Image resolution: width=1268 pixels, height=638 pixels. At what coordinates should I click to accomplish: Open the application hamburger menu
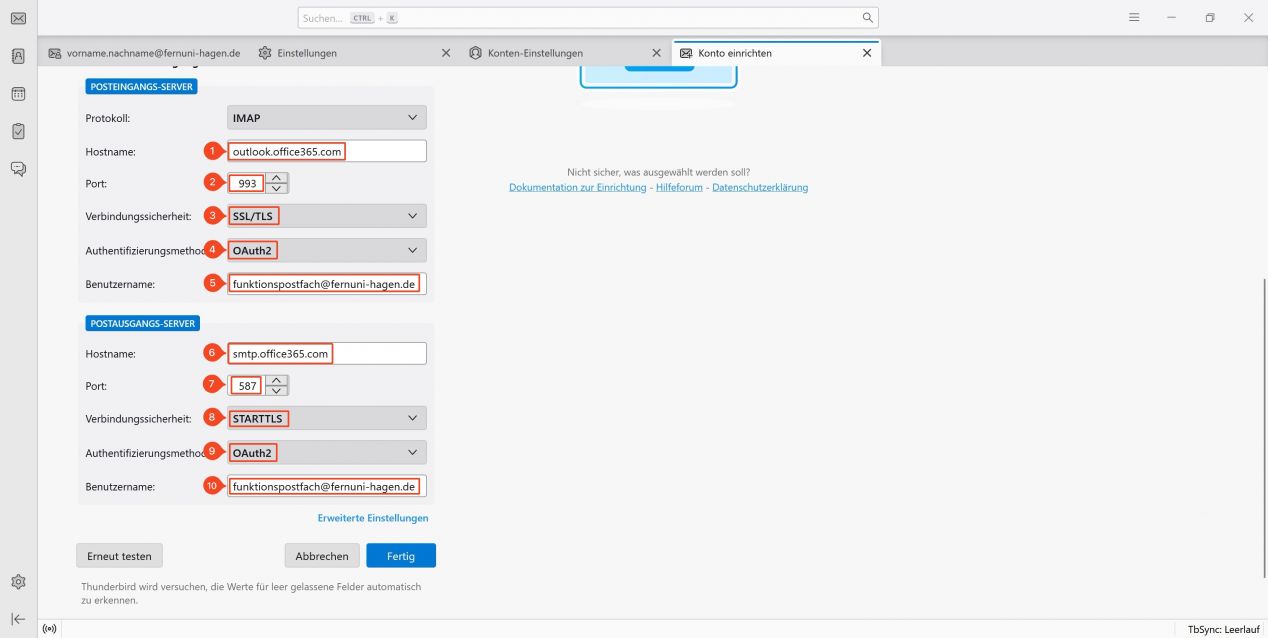coord(1134,17)
